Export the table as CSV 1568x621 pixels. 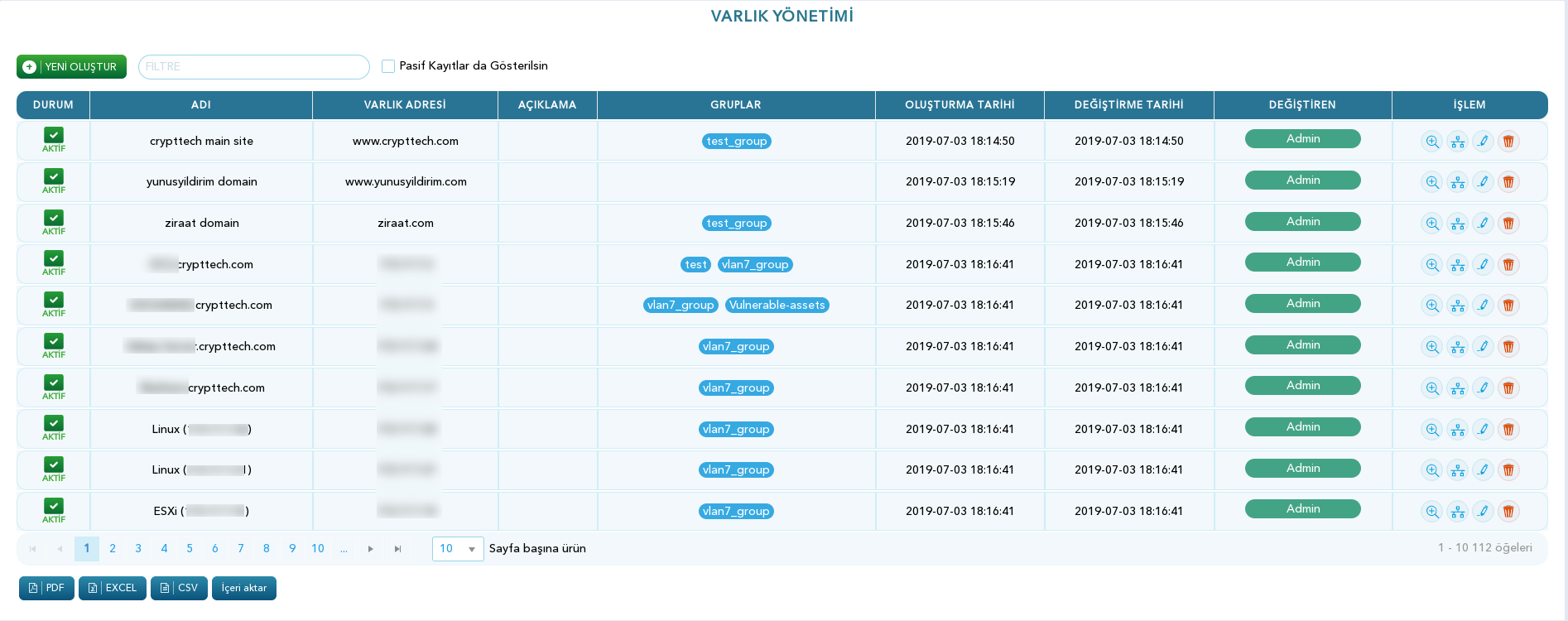179,588
